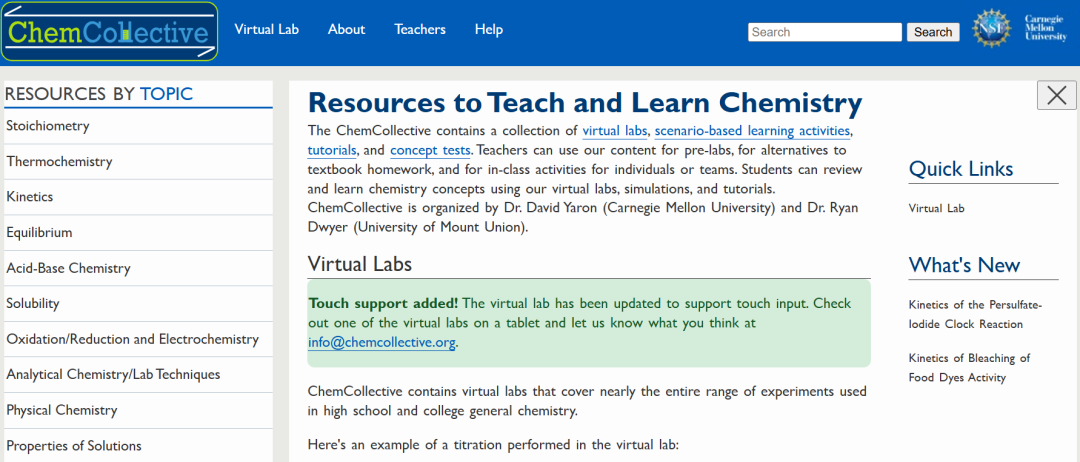Click the ChemCollective logo

coord(110,32)
